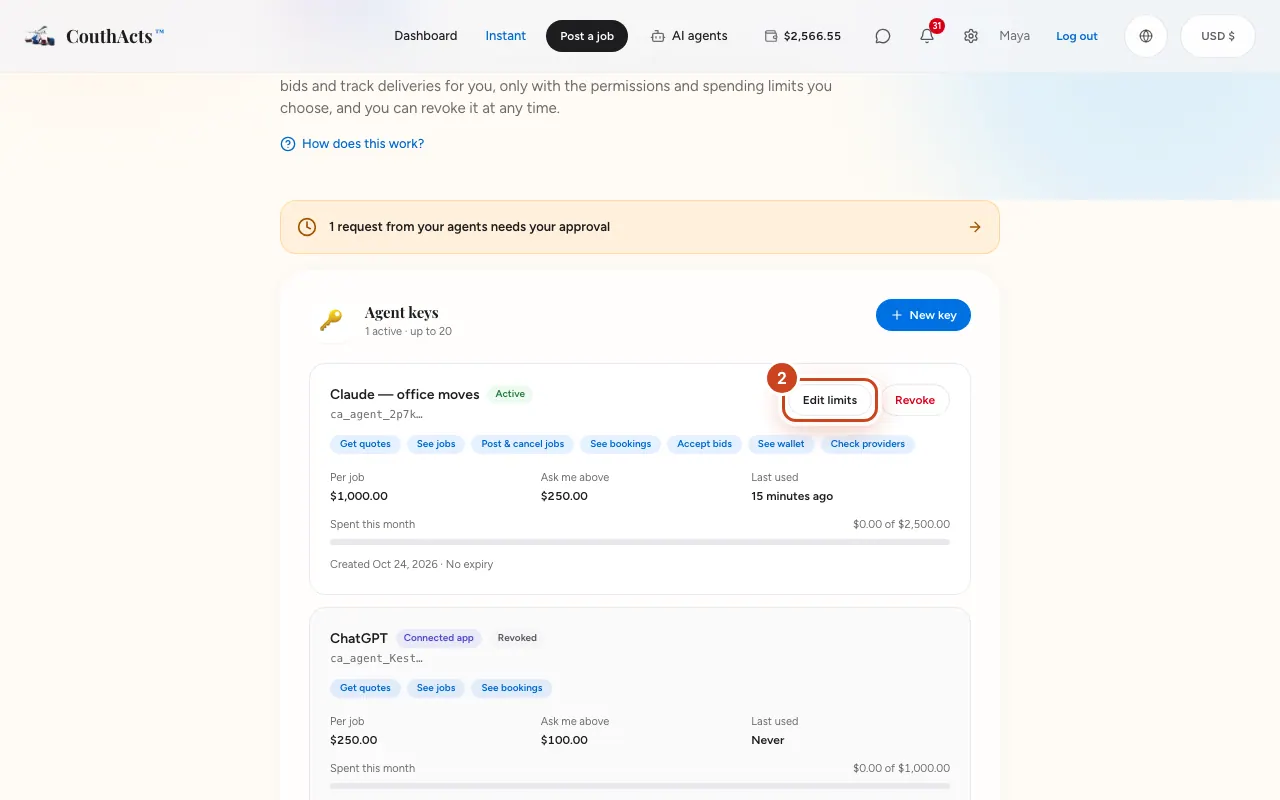This screenshot has width=1280, height=800.
Task: Click the CouthActs logo
Action: pos(94,36)
